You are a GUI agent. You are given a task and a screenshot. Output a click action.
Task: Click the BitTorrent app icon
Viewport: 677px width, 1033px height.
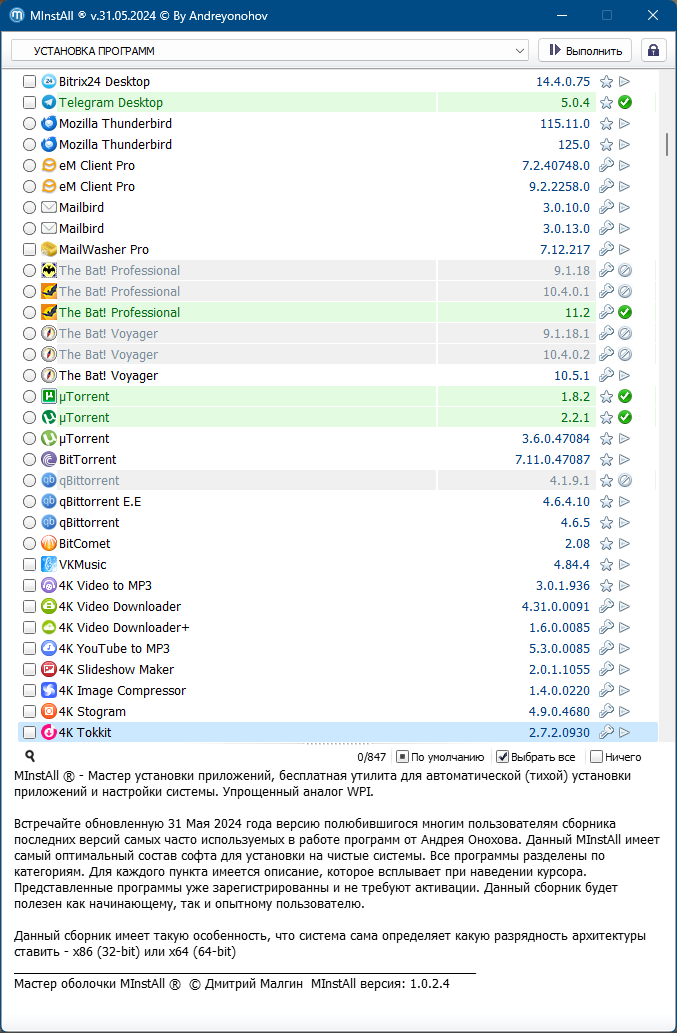[x=49, y=459]
